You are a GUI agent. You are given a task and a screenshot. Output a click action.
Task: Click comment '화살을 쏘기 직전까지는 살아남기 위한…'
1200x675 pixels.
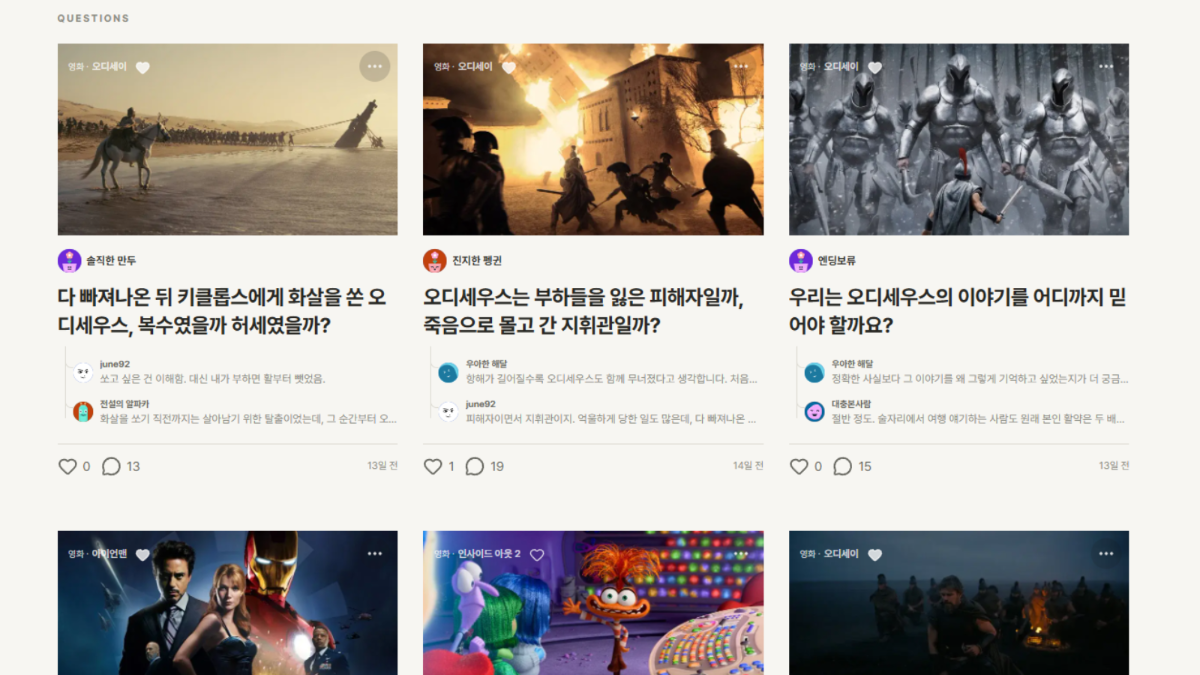click(248, 418)
